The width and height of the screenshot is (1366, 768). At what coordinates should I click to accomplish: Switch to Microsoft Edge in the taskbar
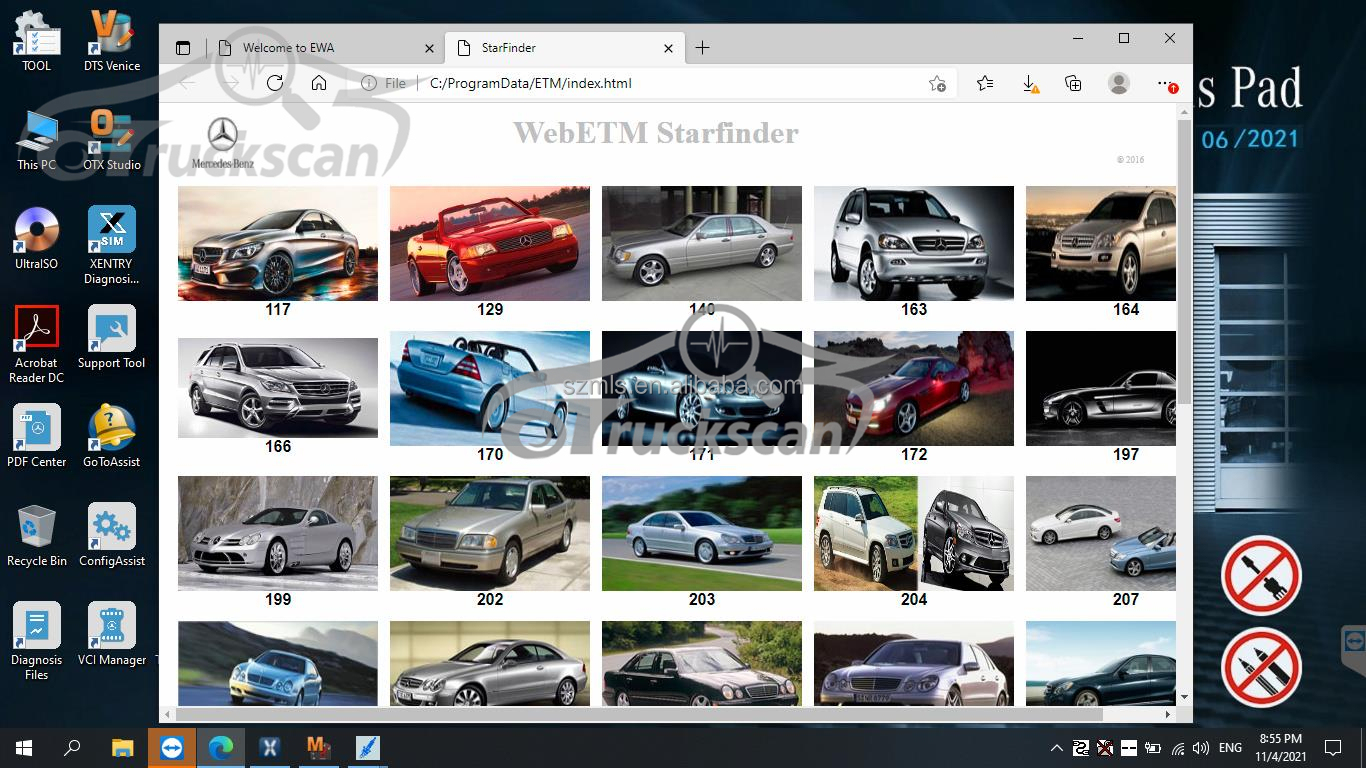point(220,747)
